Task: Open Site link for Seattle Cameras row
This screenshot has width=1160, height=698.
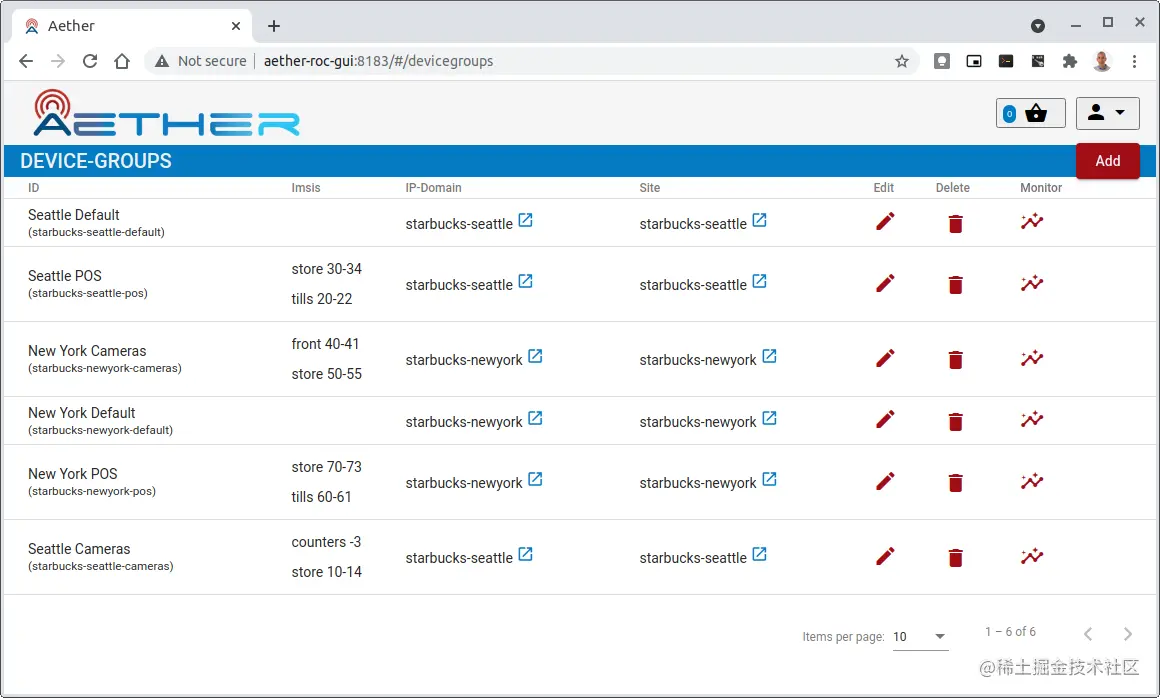Action: click(759, 555)
